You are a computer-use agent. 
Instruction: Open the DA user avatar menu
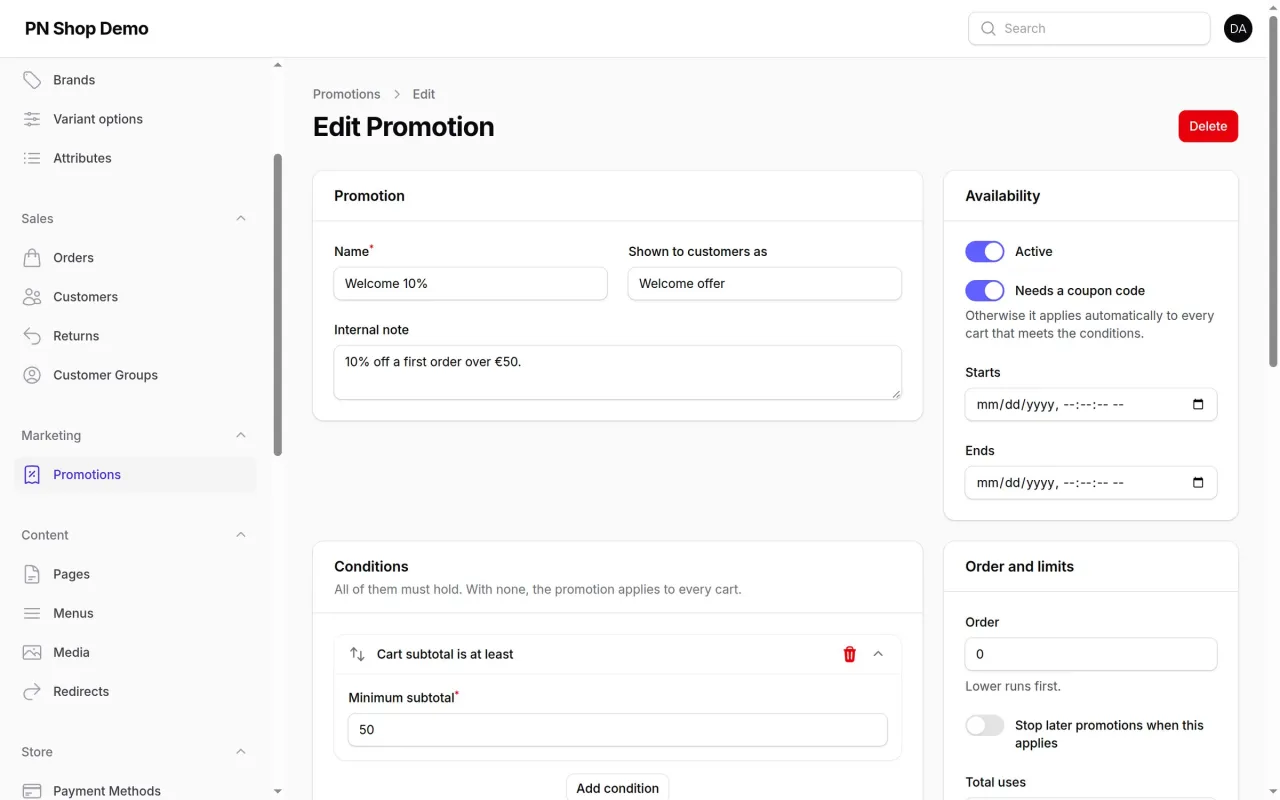click(1238, 29)
